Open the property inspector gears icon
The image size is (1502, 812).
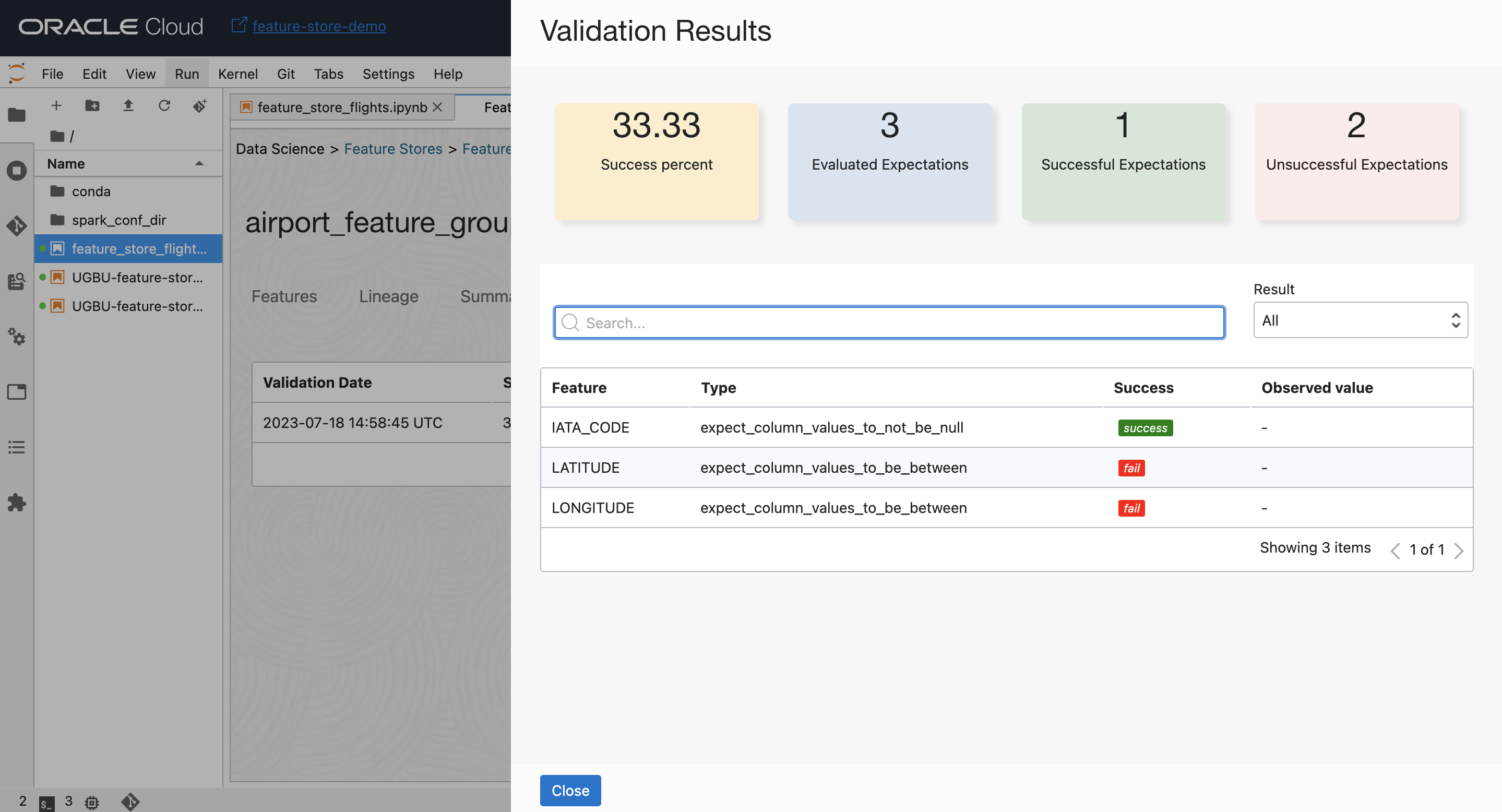16,337
